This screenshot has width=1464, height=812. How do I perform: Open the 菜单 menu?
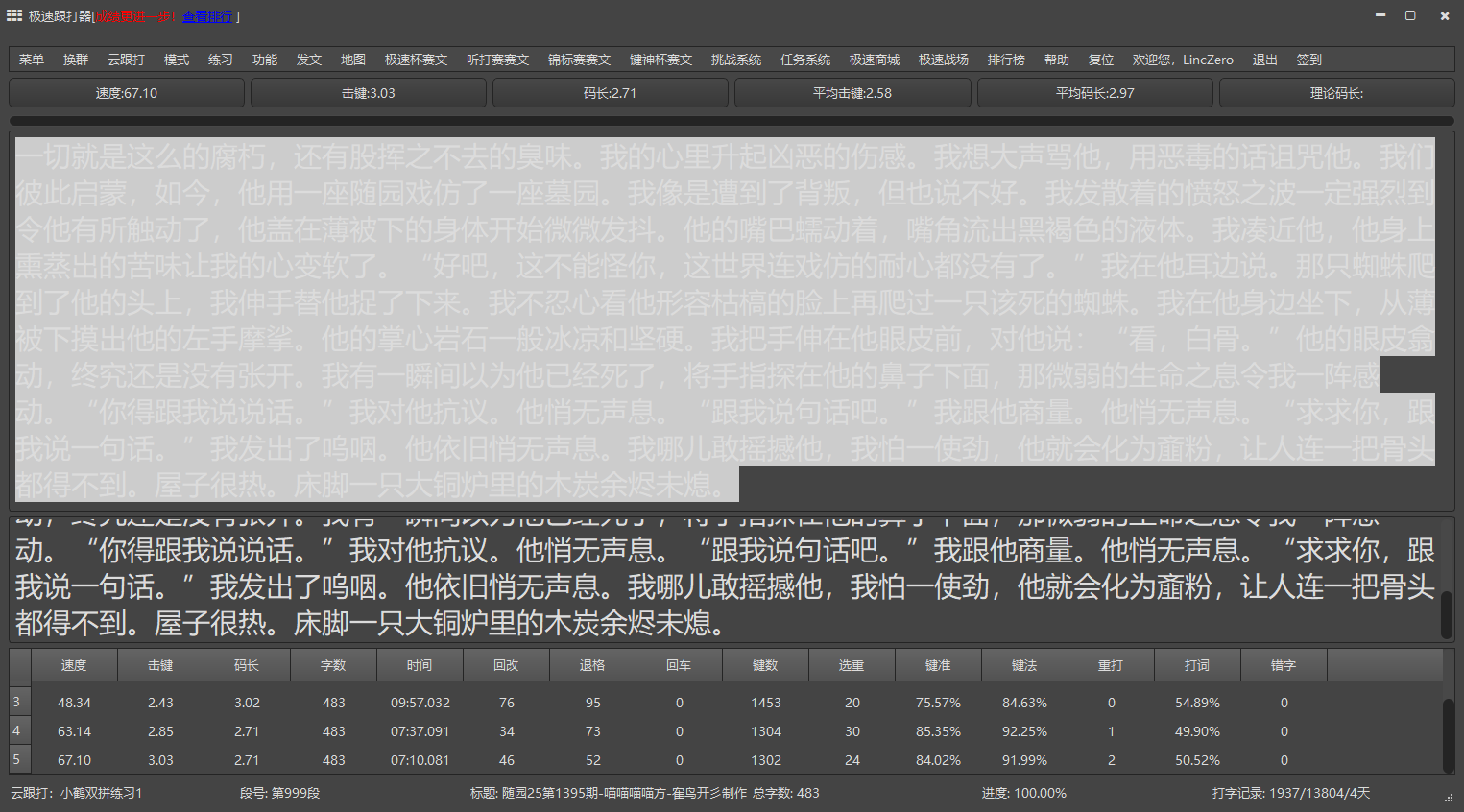(32, 60)
